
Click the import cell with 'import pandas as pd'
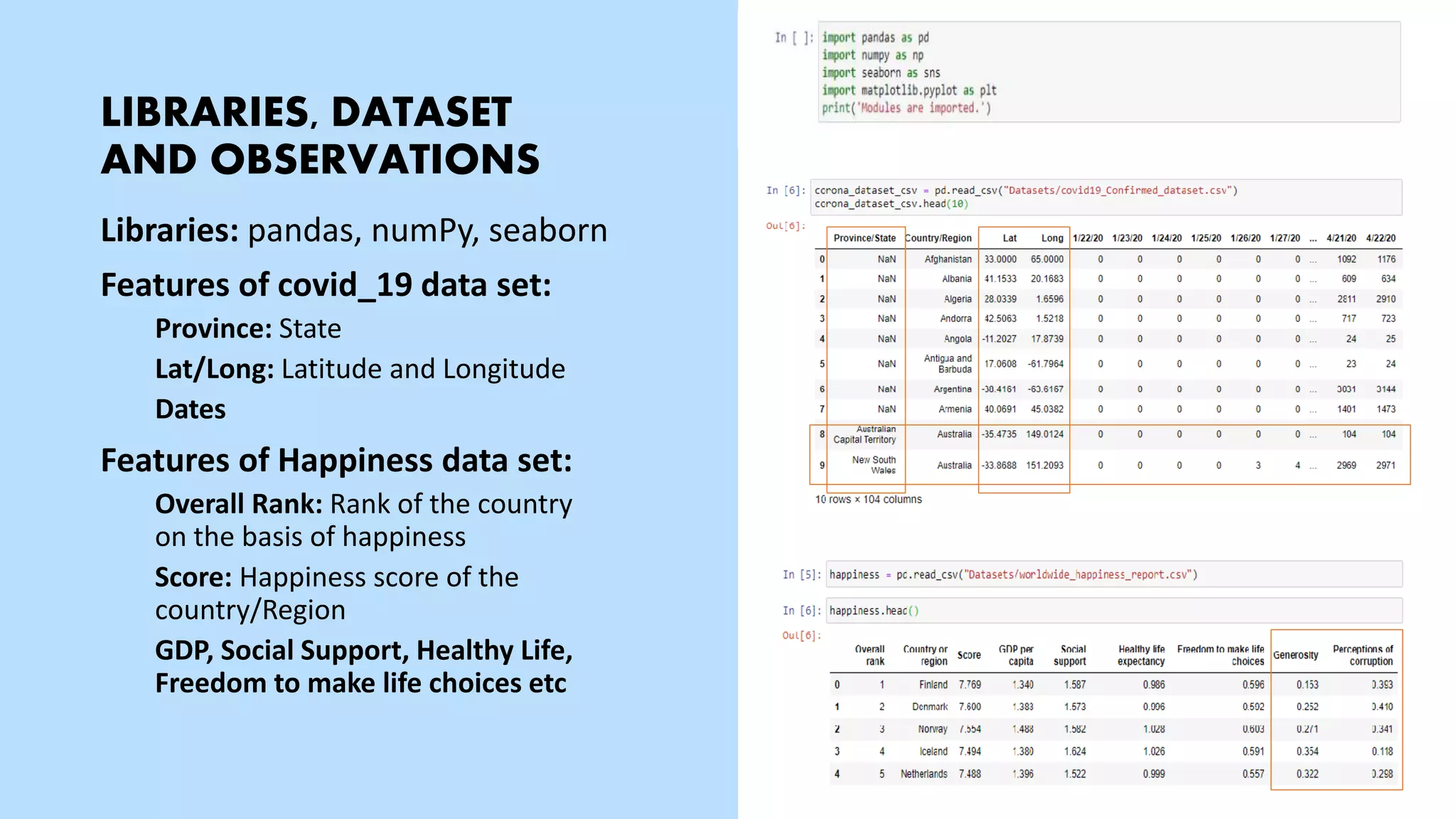coord(1109,72)
